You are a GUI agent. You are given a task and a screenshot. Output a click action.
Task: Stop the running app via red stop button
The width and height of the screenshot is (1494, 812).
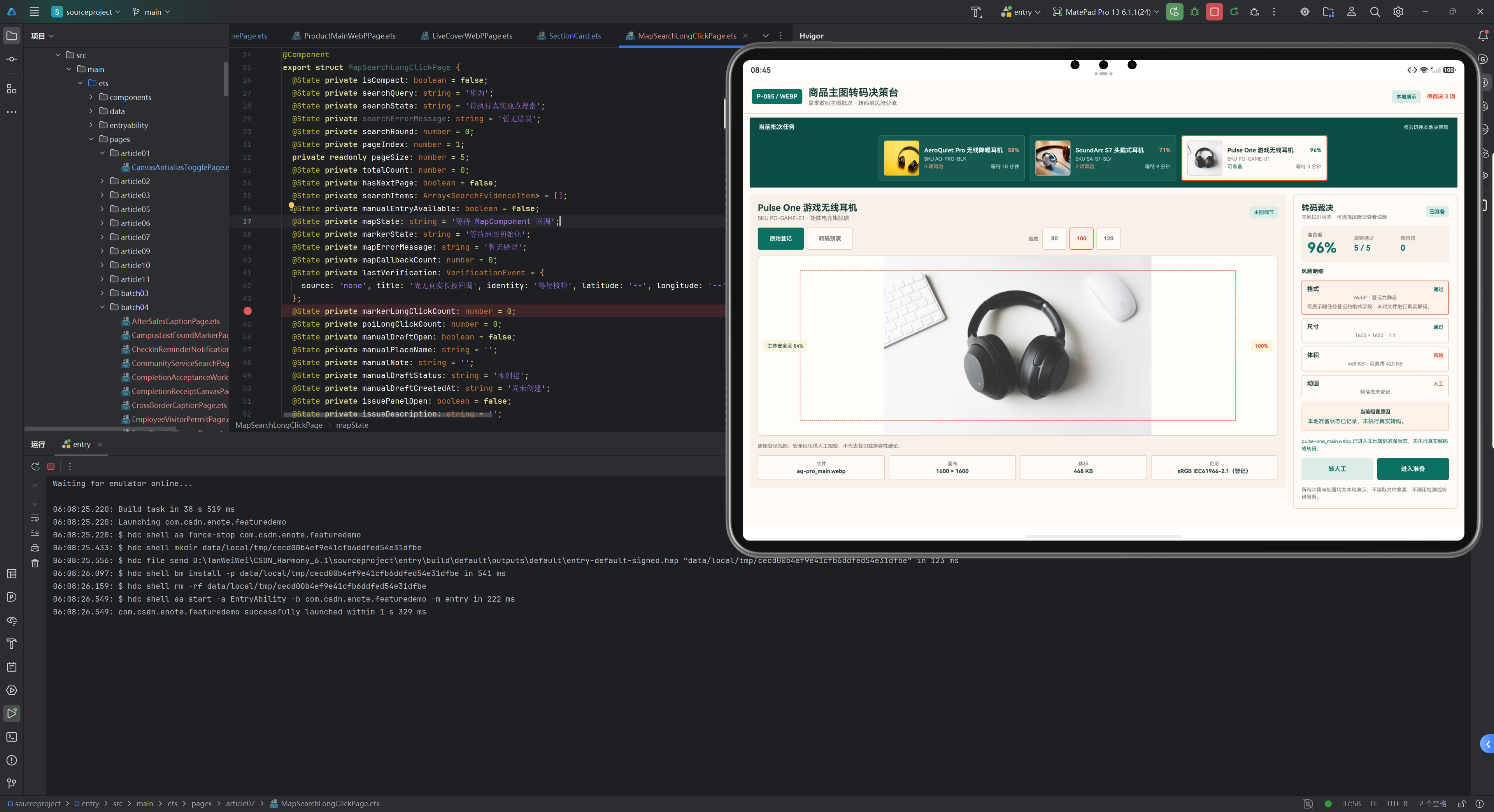[x=1214, y=12]
